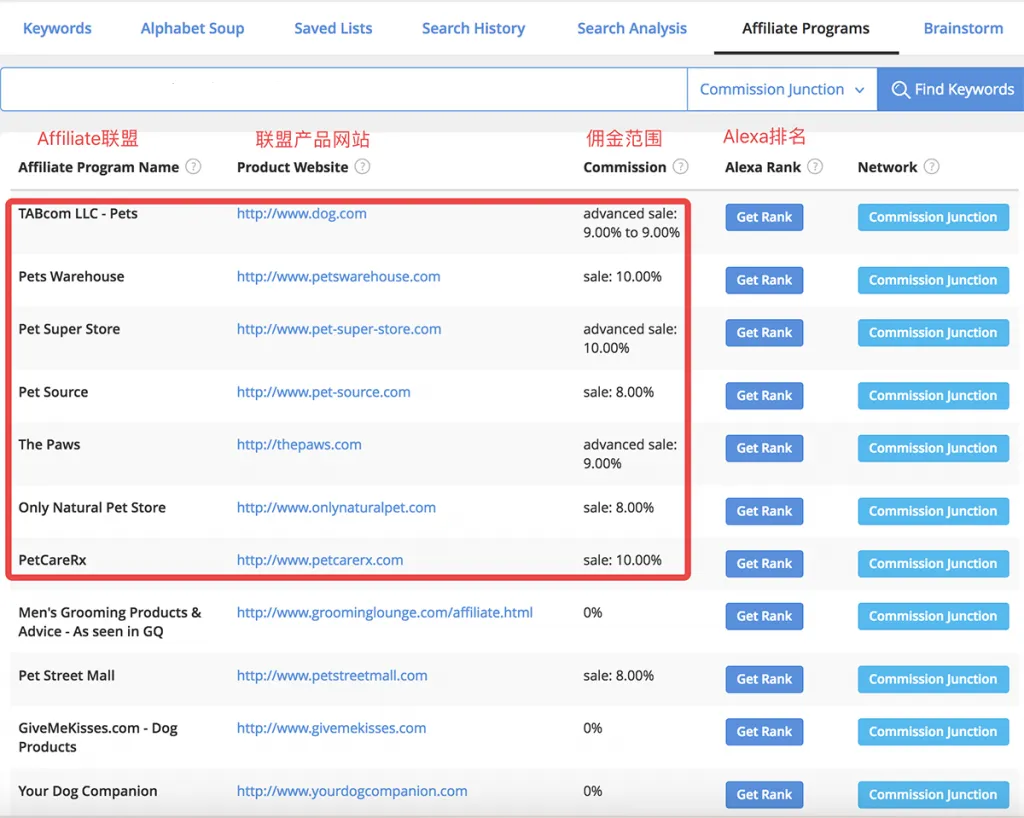Open the Alphabet Soup tab
Image resolution: width=1024 pixels, height=818 pixels.
192,28
